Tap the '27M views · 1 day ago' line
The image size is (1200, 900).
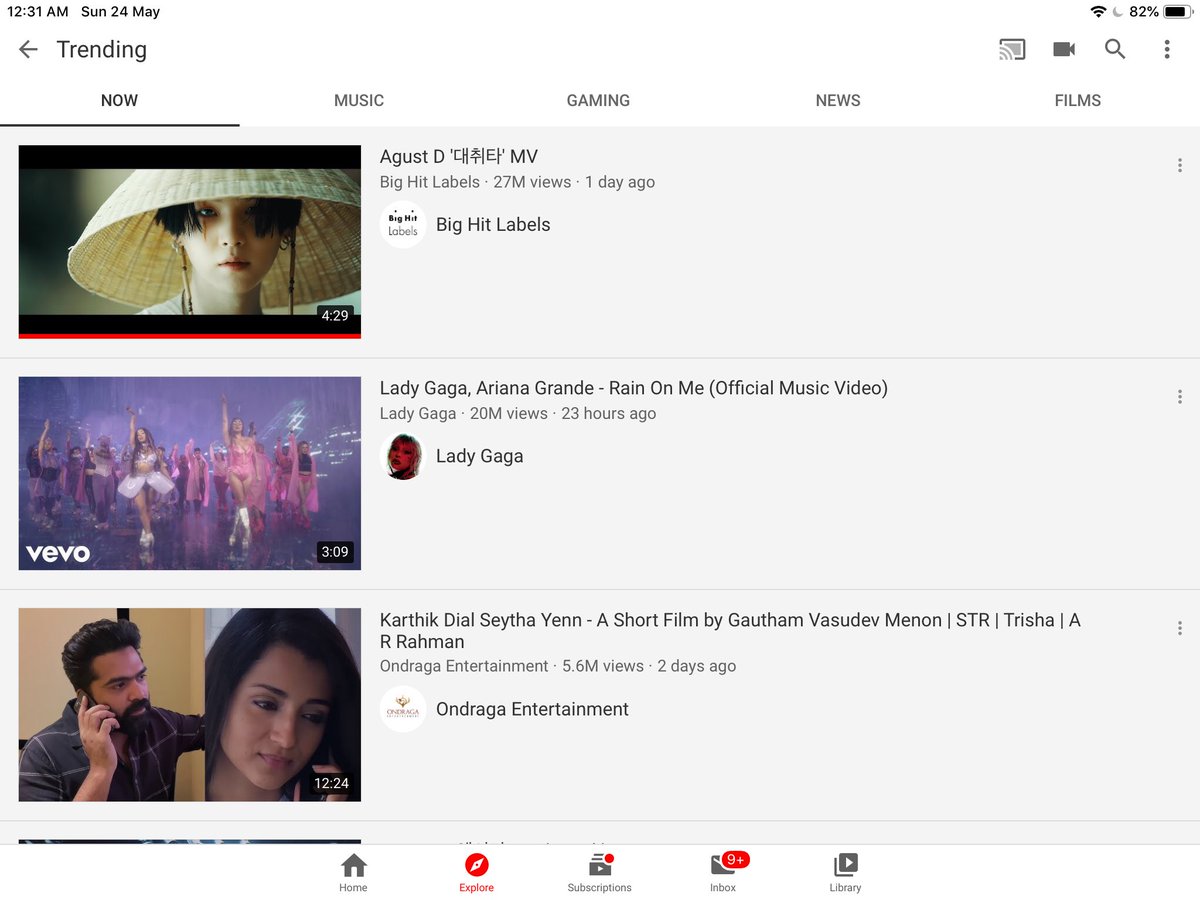pyautogui.click(x=574, y=182)
